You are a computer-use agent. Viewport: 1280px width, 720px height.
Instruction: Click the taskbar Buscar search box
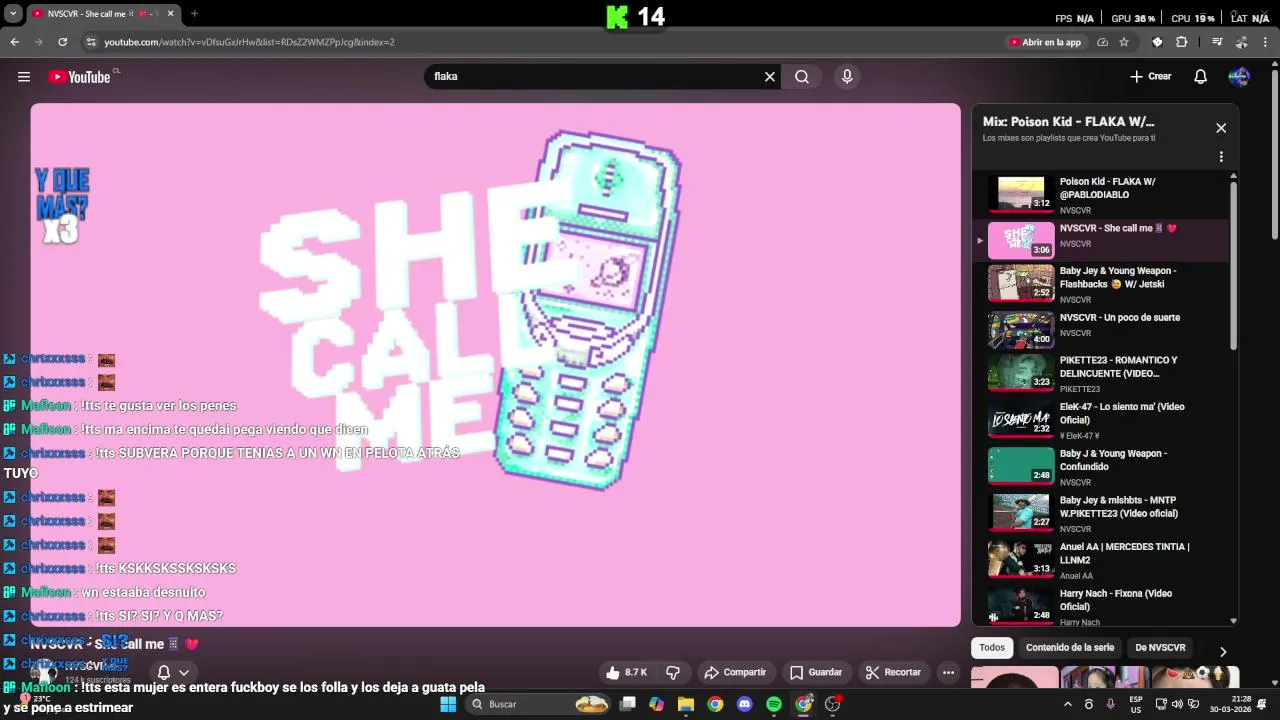click(540, 704)
